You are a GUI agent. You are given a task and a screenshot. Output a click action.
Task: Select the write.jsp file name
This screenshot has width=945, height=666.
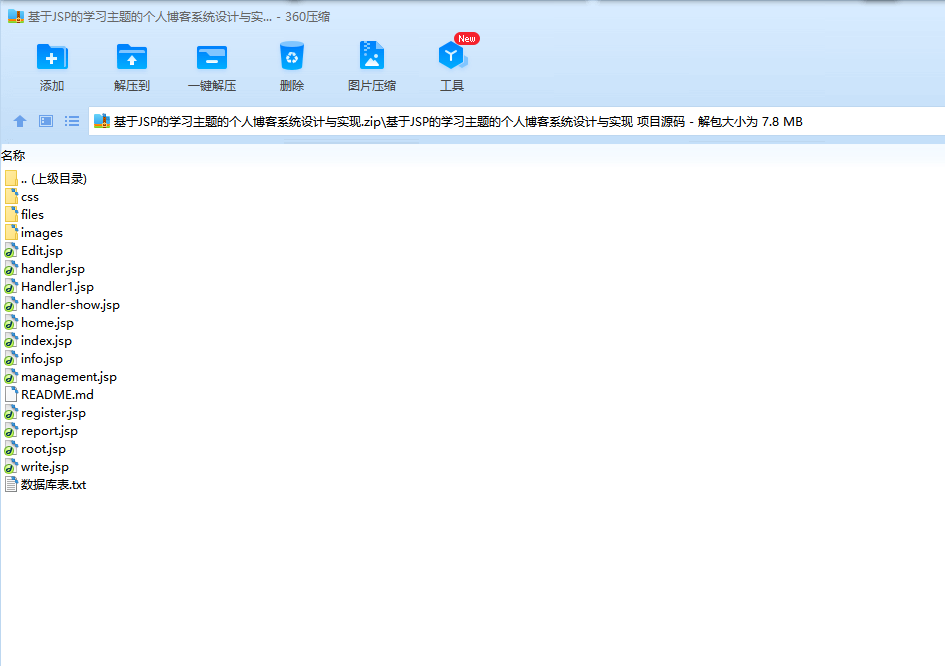(45, 467)
